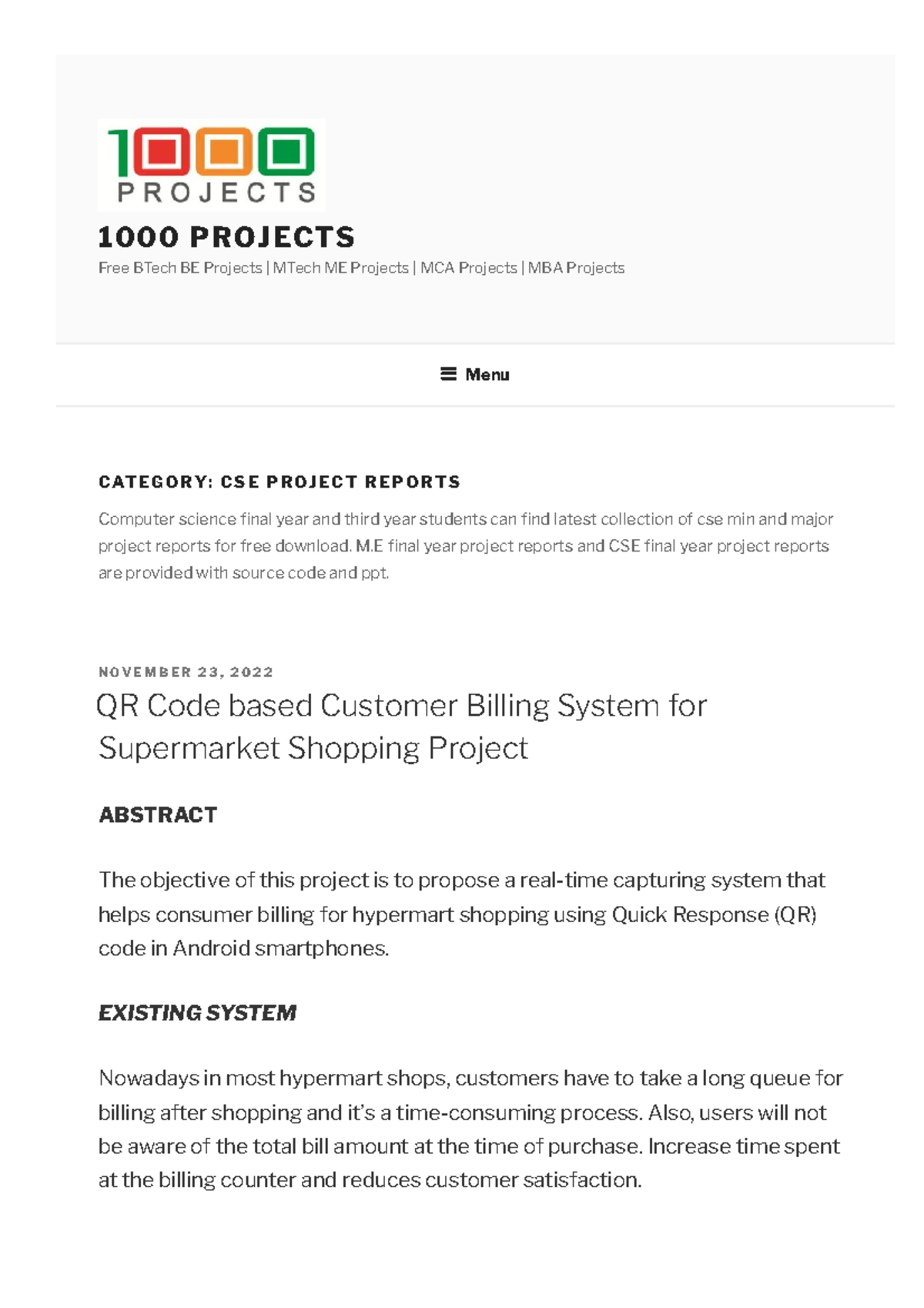Click the 'Category: CSE Project Reports' heading
The height and width of the screenshot is (1308, 924).
coord(279,482)
